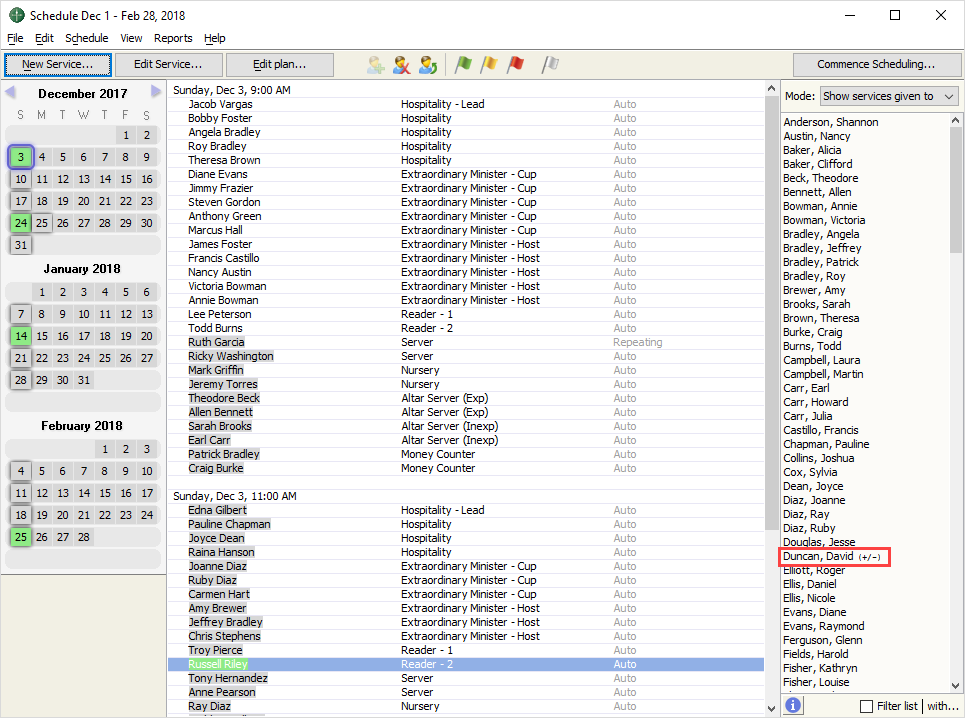Click the Commence Scheduling button
Screen dimensions: 965x718
click(875, 64)
